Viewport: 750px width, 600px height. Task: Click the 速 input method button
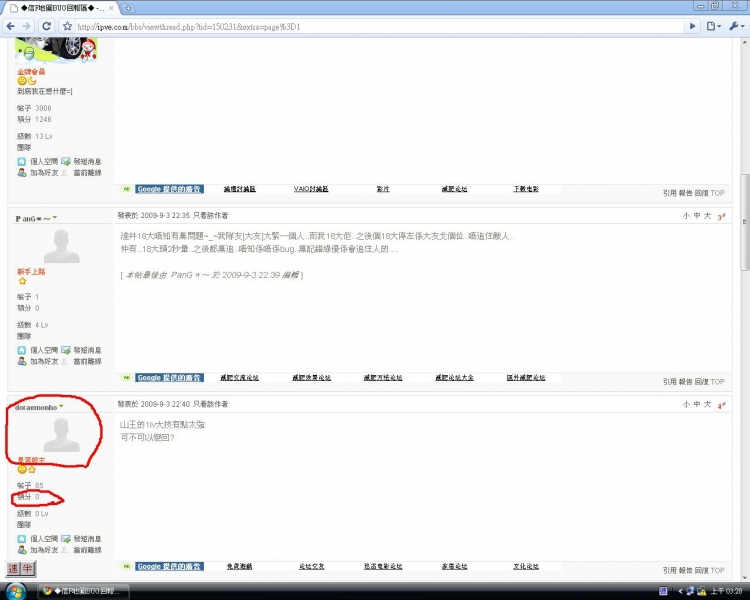pos(13,569)
